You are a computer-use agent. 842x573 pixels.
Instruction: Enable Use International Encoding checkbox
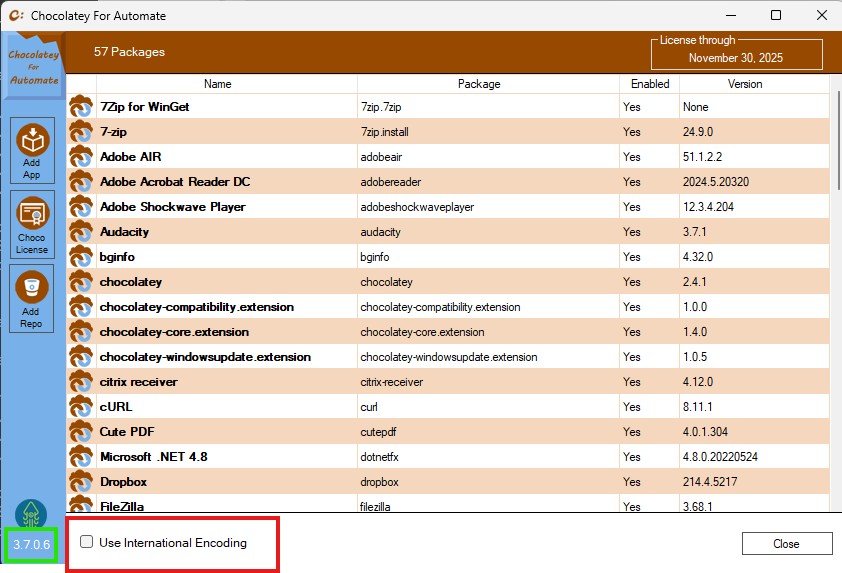click(x=86, y=542)
